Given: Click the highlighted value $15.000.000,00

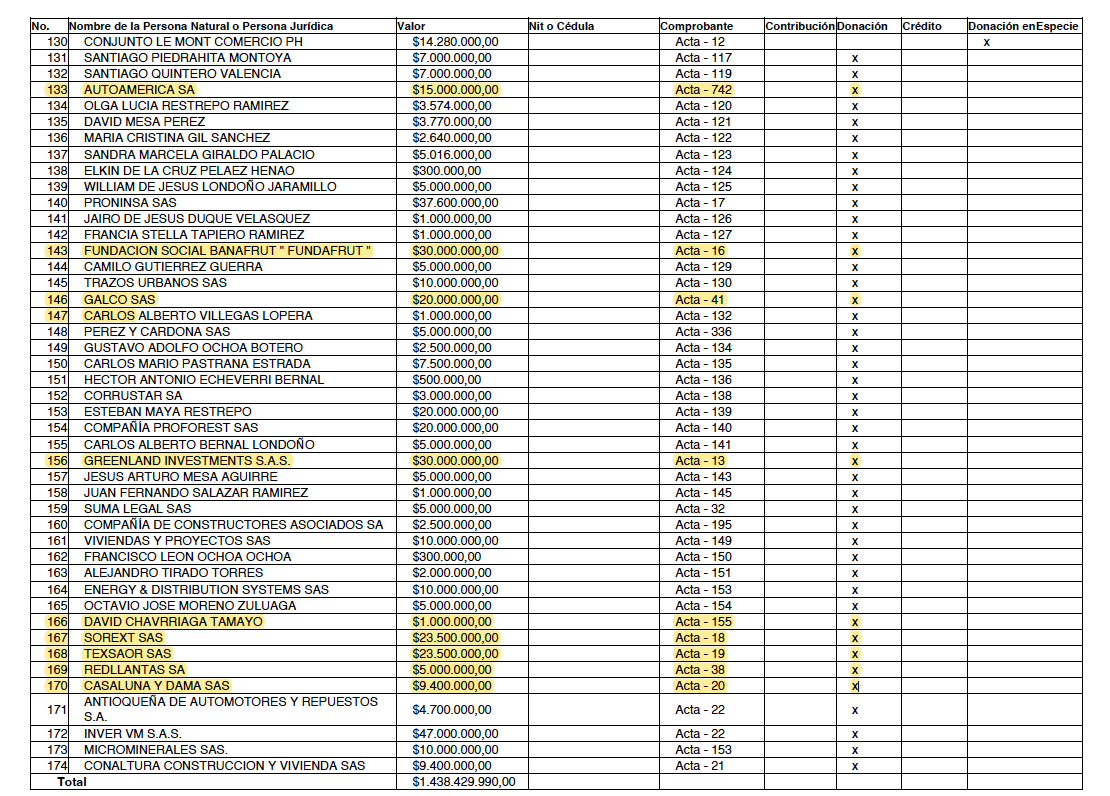Looking at the screenshot, I should (x=455, y=90).
